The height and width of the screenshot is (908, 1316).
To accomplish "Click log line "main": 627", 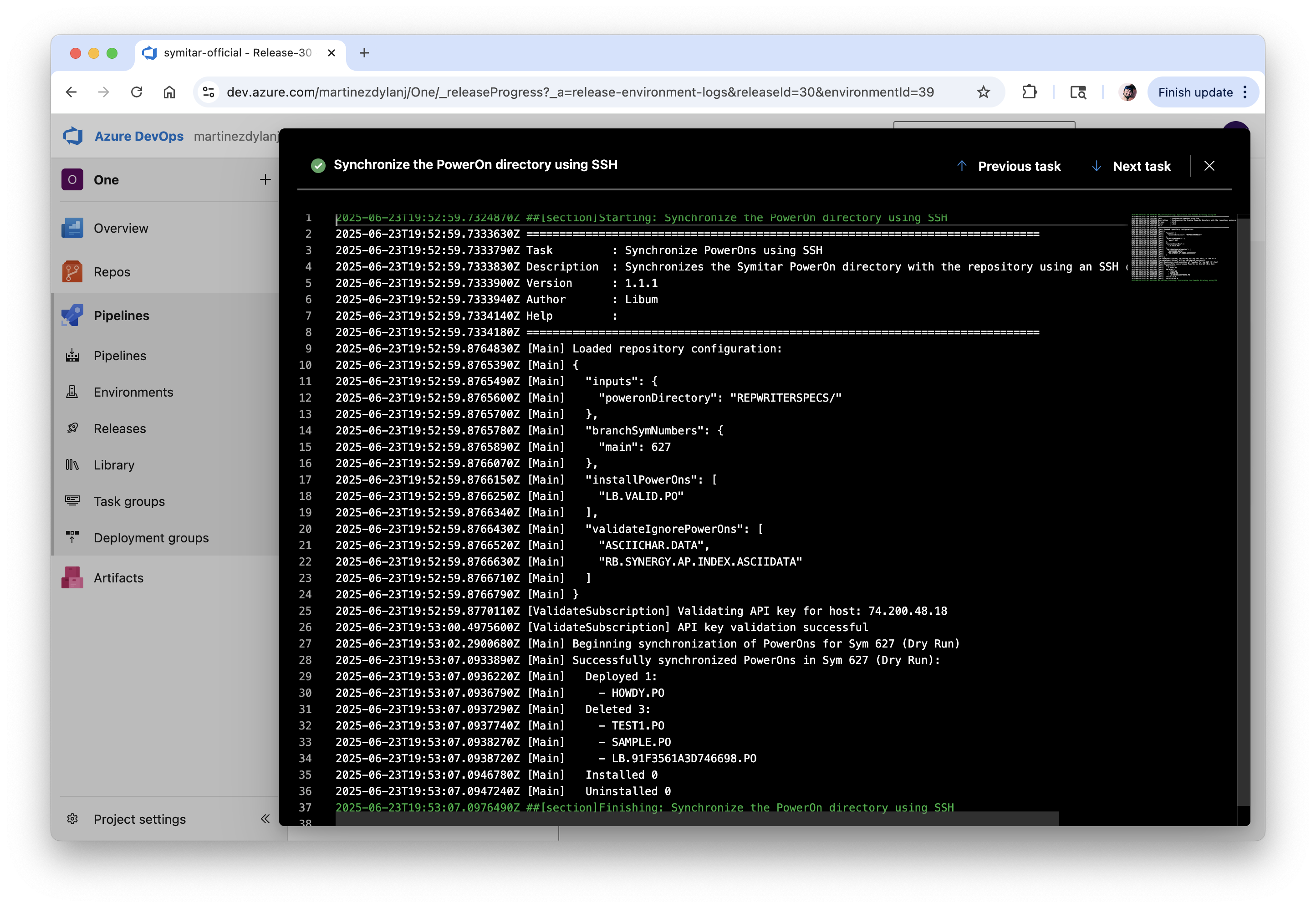I will point(504,447).
